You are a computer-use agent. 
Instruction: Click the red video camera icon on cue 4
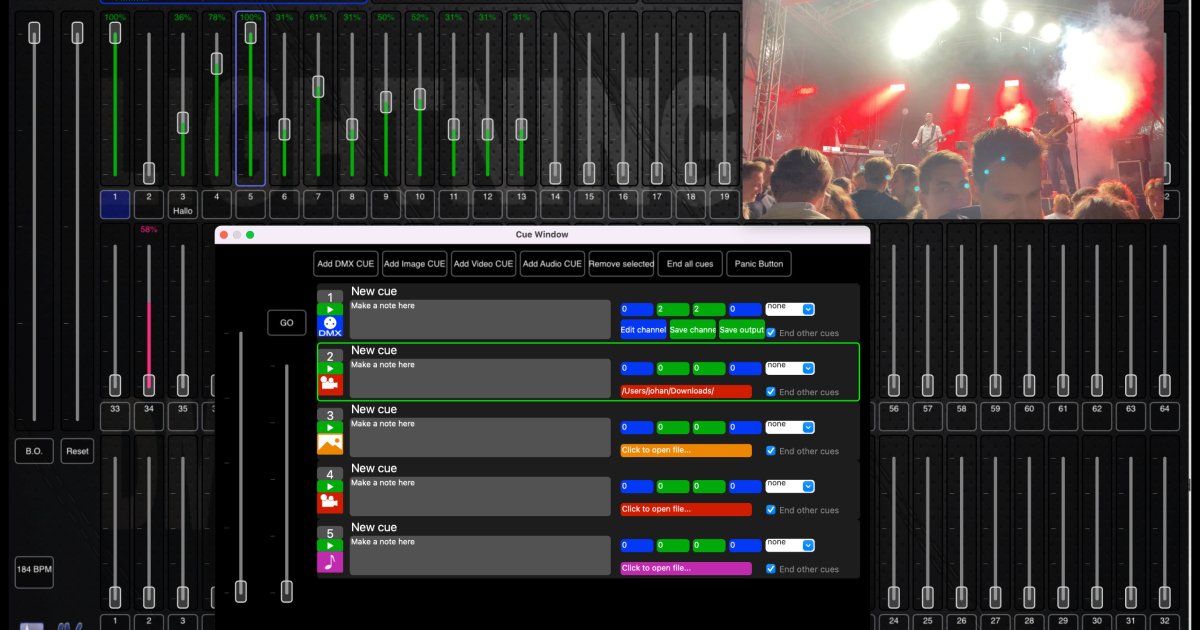[330, 504]
